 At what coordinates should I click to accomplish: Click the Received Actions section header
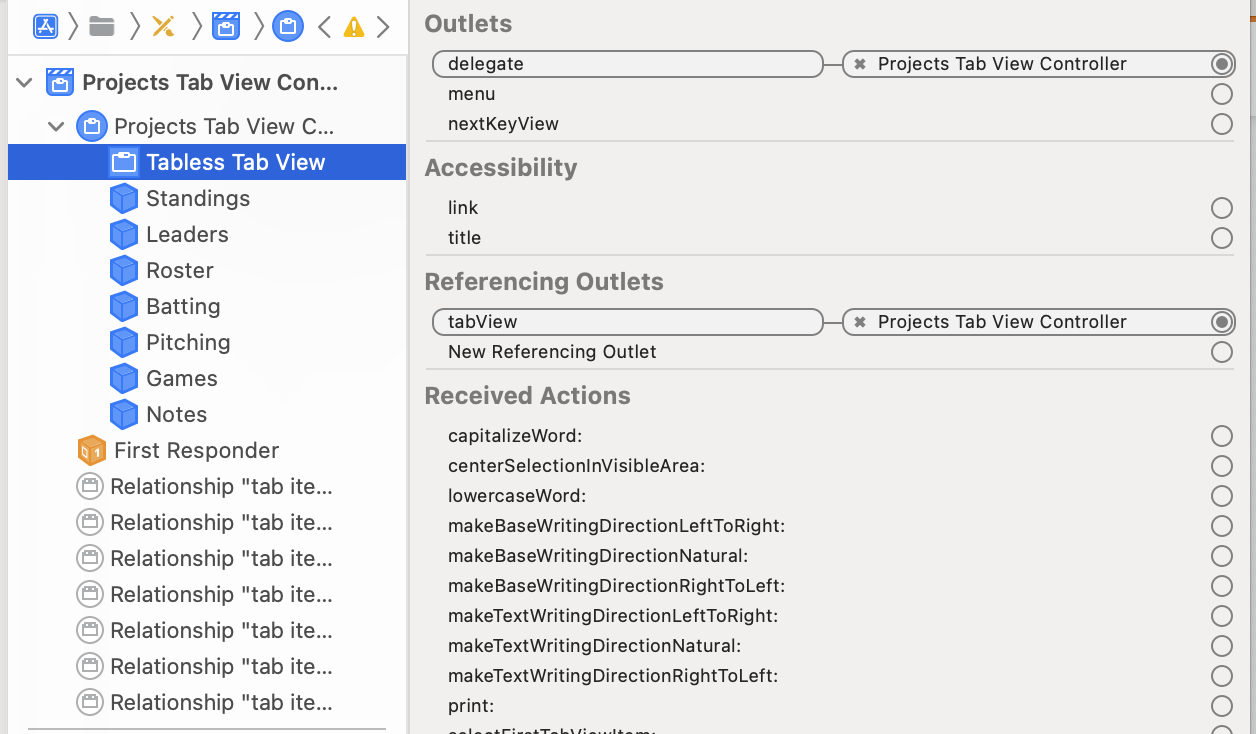click(527, 396)
